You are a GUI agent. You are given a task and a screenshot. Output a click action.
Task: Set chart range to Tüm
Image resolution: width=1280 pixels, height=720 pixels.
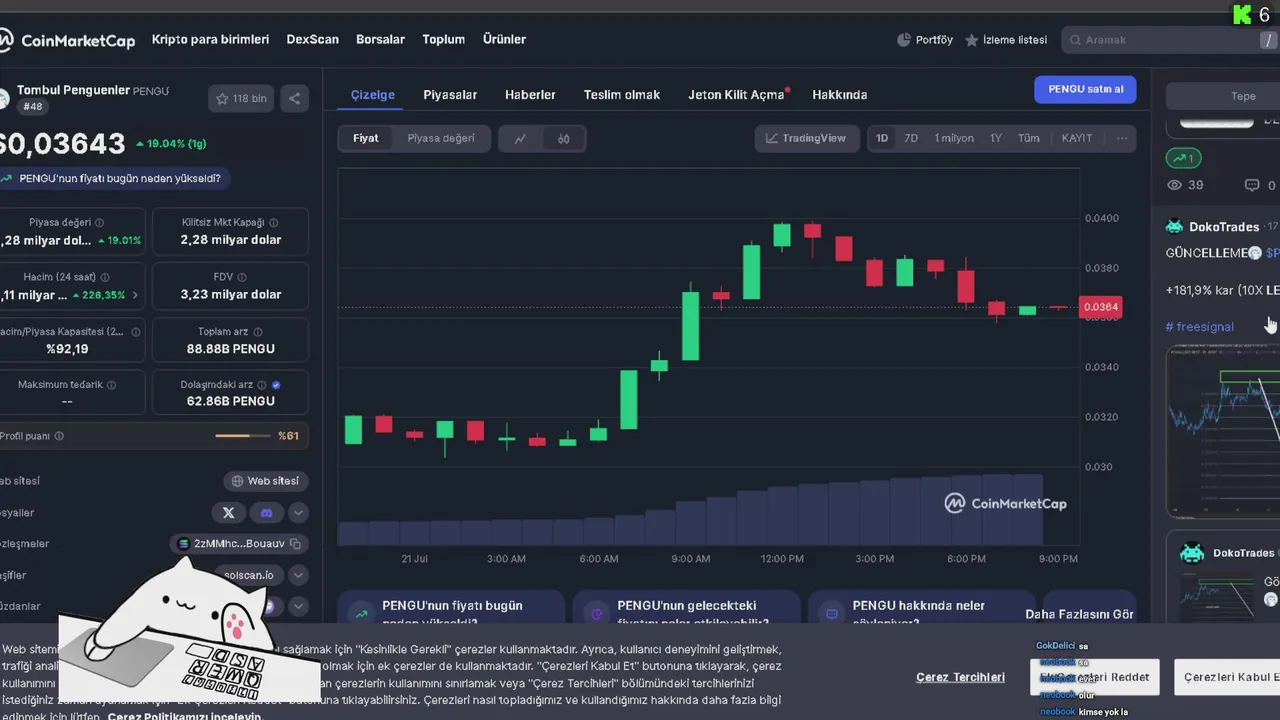(1028, 139)
